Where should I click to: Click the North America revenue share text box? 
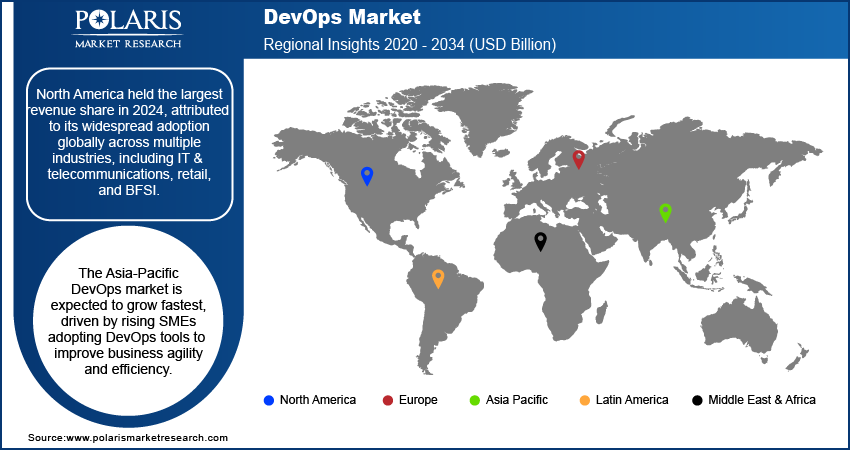coord(129,143)
